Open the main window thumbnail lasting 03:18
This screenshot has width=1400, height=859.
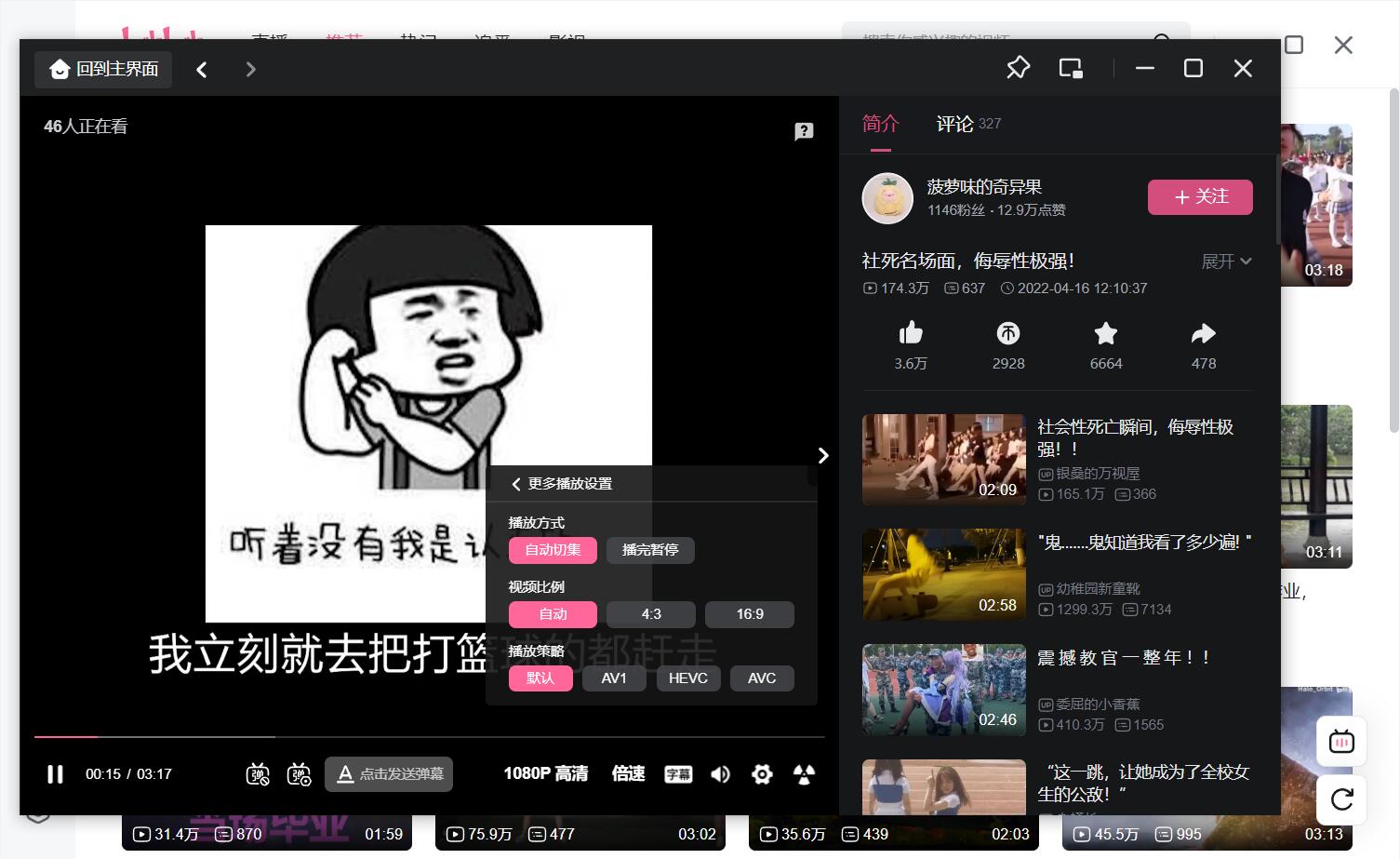click(x=1317, y=205)
